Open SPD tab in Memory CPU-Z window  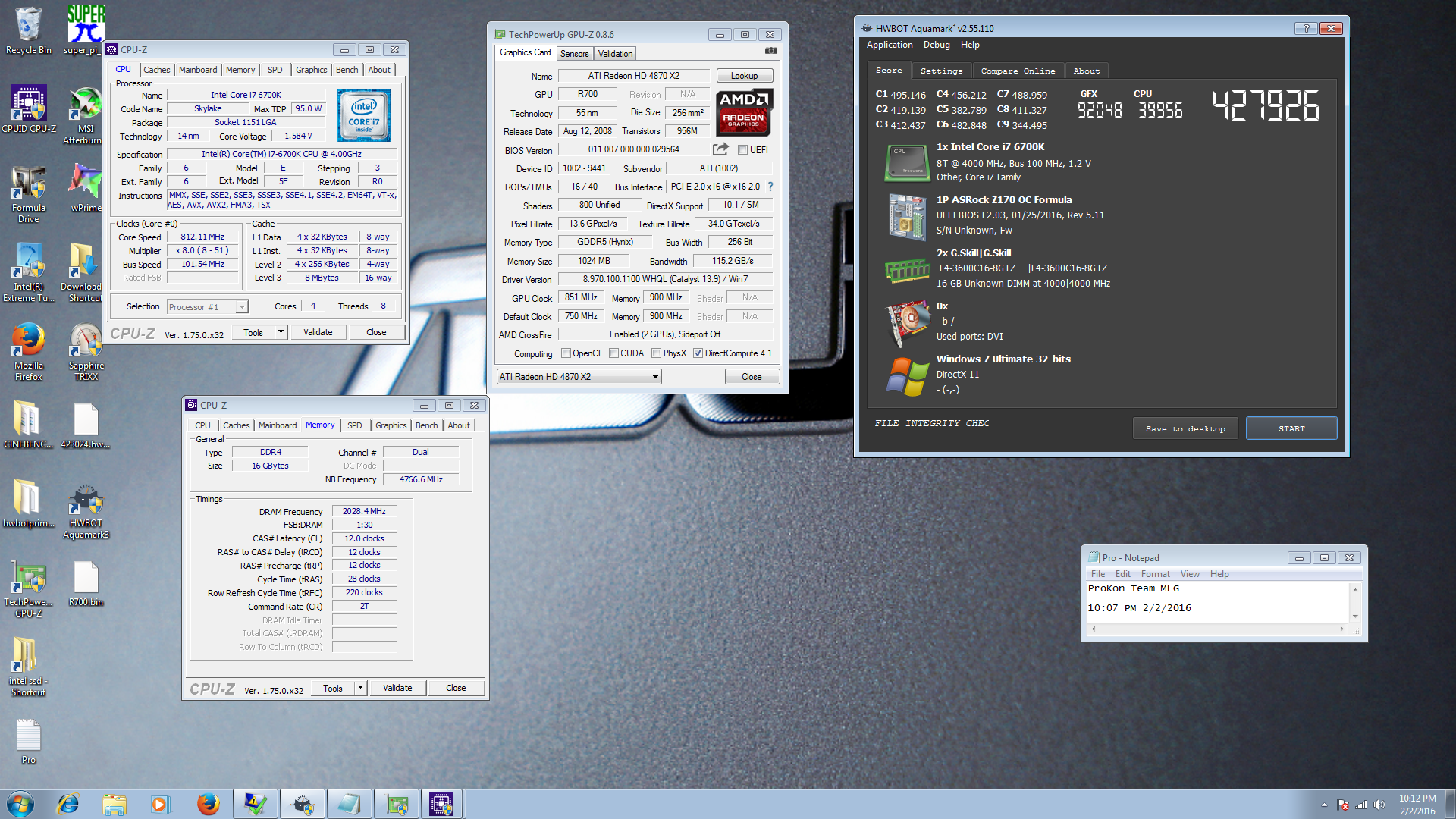click(x=354, y=425)
